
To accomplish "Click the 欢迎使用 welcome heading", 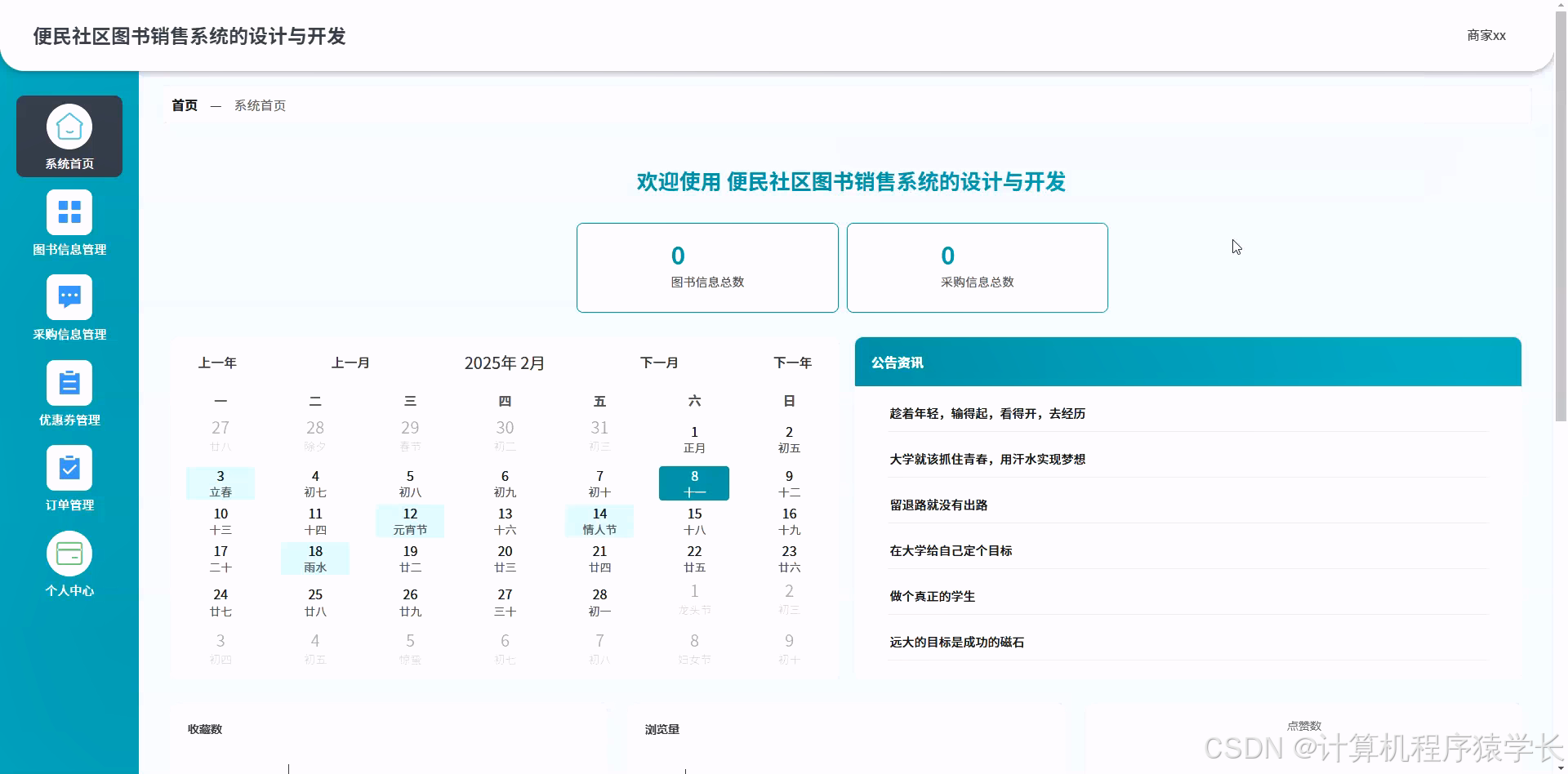I will click(x=851, y=182).
